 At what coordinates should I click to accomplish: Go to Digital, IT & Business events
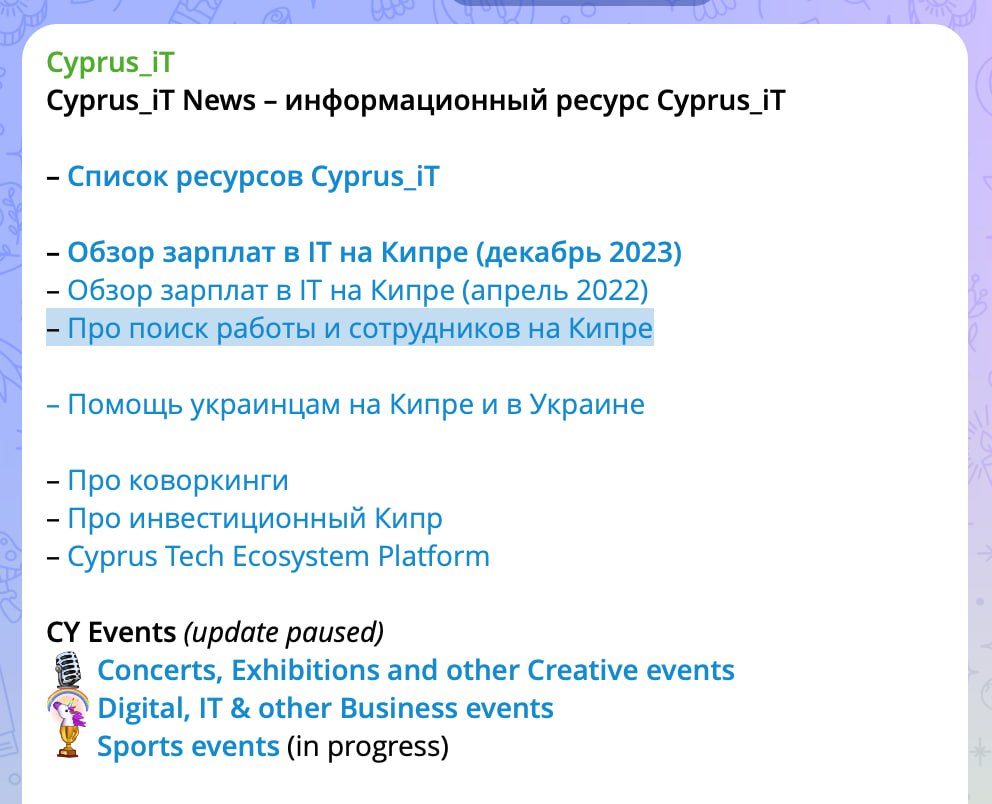pyautogui.click(x=325, y=708)
